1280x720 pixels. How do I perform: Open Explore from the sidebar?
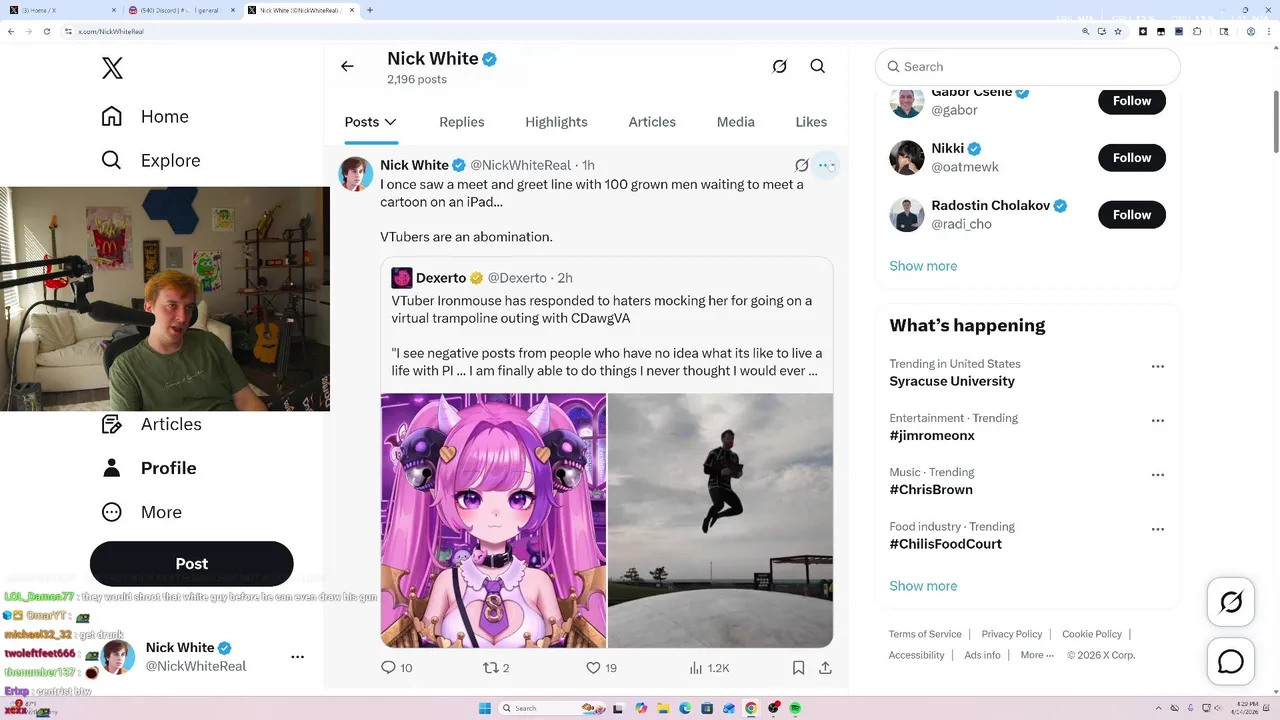(151, 160)
